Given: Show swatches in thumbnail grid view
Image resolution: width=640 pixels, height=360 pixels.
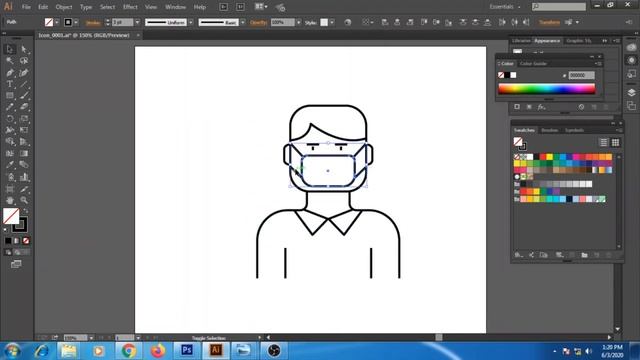Looking at the screenshot, I should (x=615, y=142).
